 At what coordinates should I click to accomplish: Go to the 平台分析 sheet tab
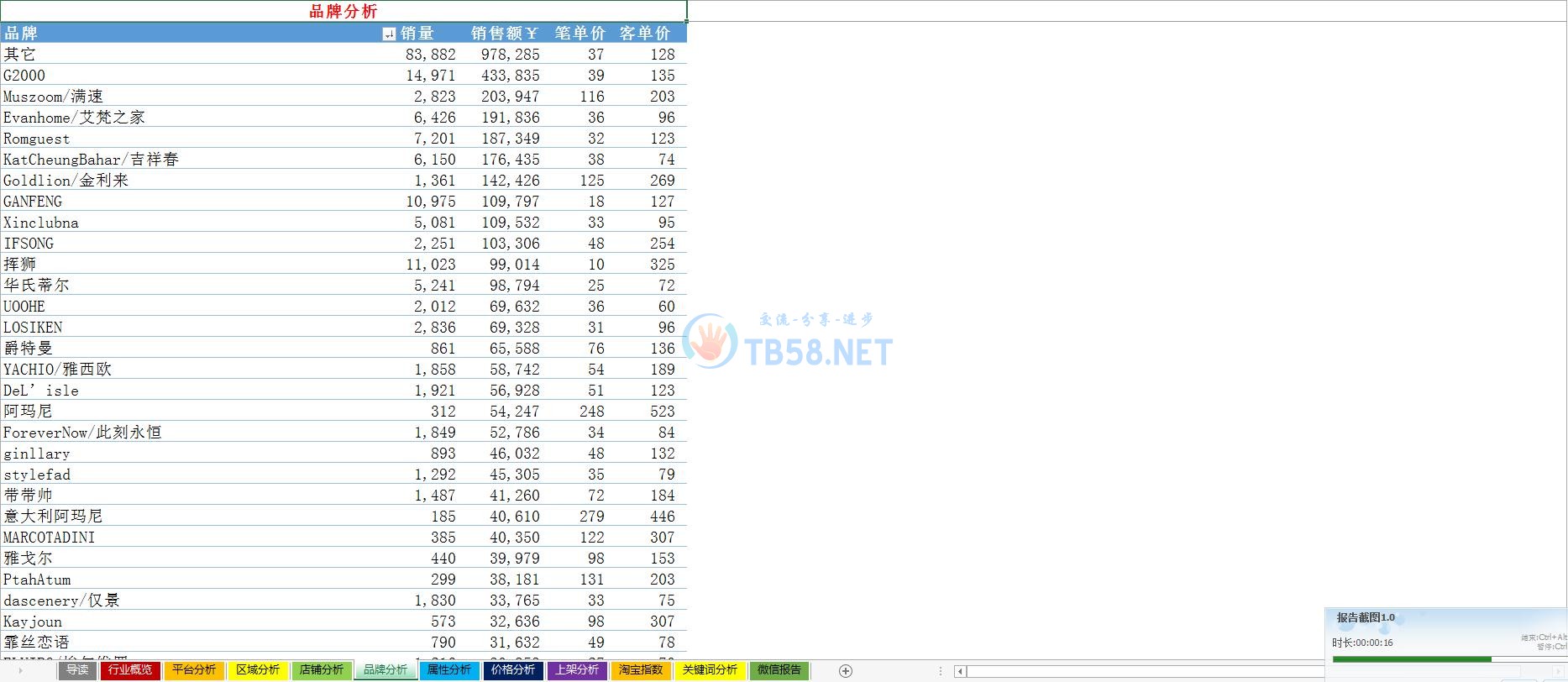click(194, 670)
